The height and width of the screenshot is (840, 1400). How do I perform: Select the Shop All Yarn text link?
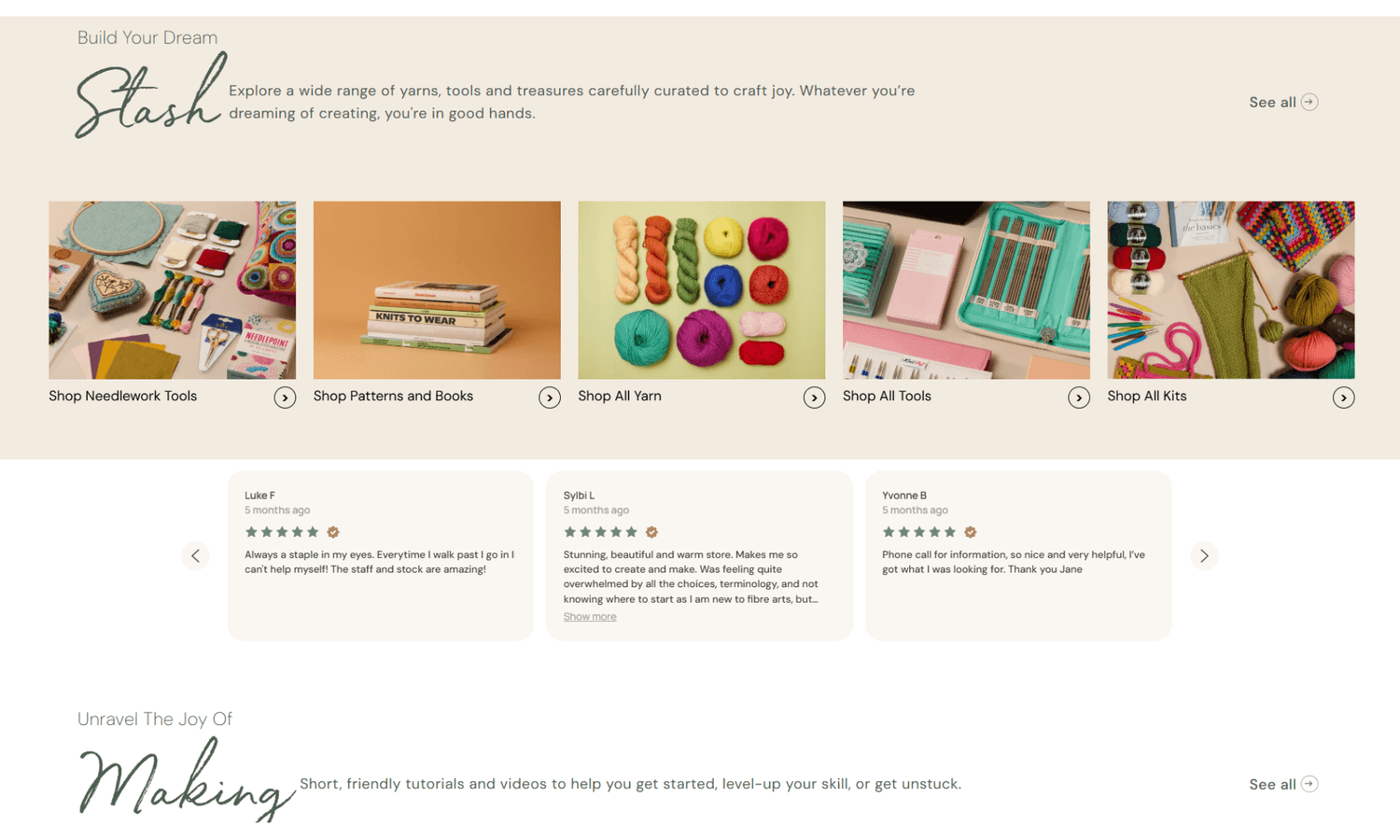[620, 396]
